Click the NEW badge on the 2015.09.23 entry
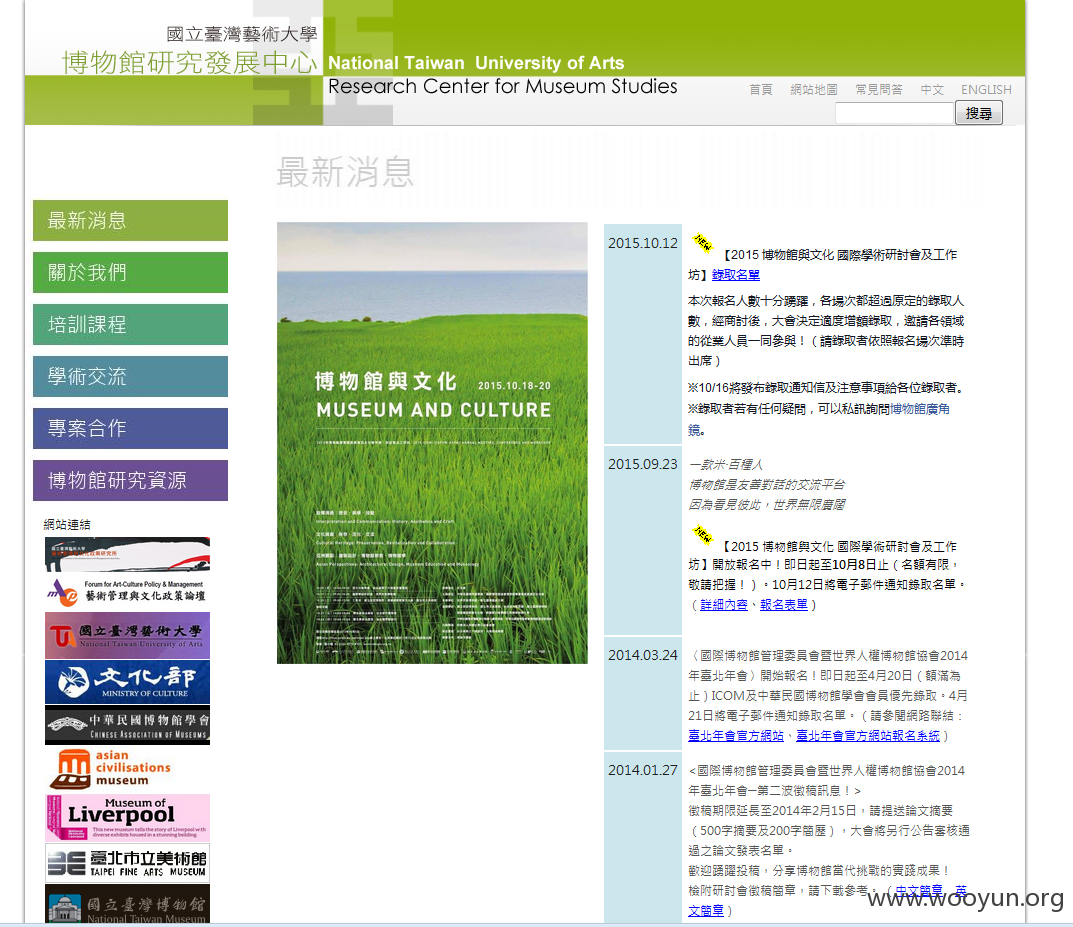The image size is (1073, 927). coord(703,534)
